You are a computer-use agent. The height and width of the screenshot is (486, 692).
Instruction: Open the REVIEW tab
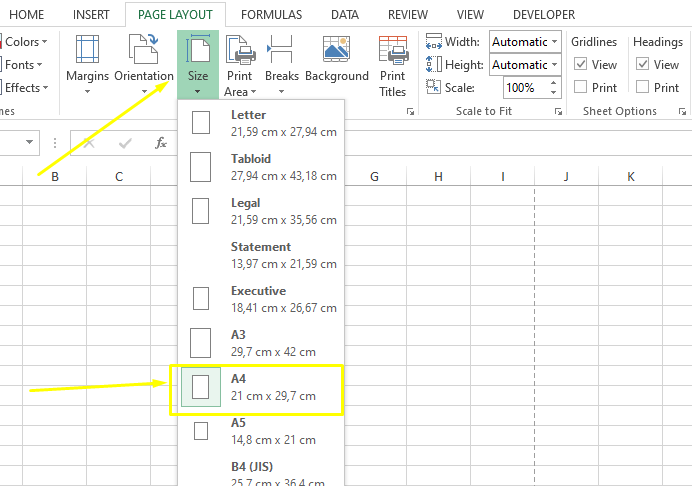click(408, 15)
